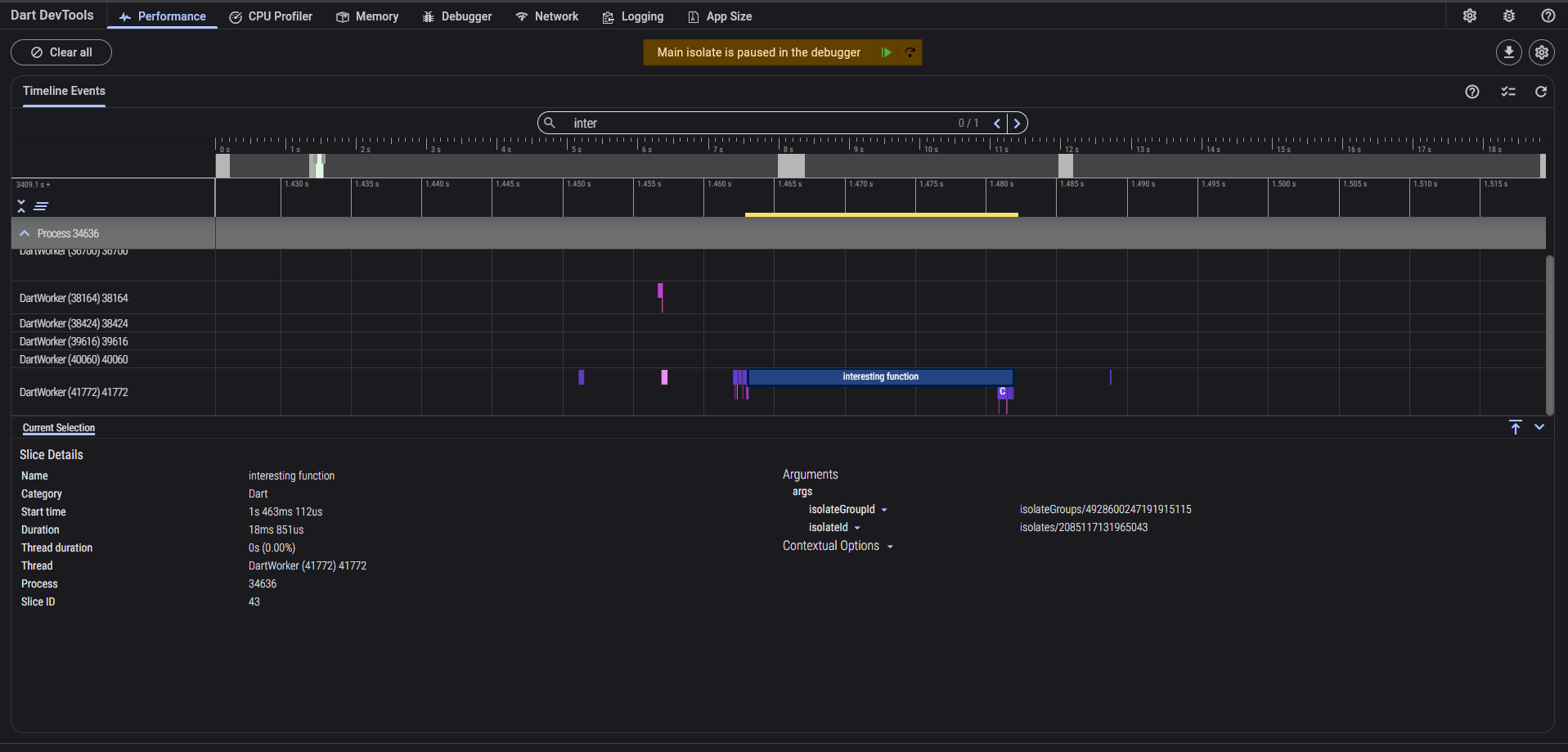Collapse the details panel chevron
The image size is (1568, 752).
(x=1539, y=427)
